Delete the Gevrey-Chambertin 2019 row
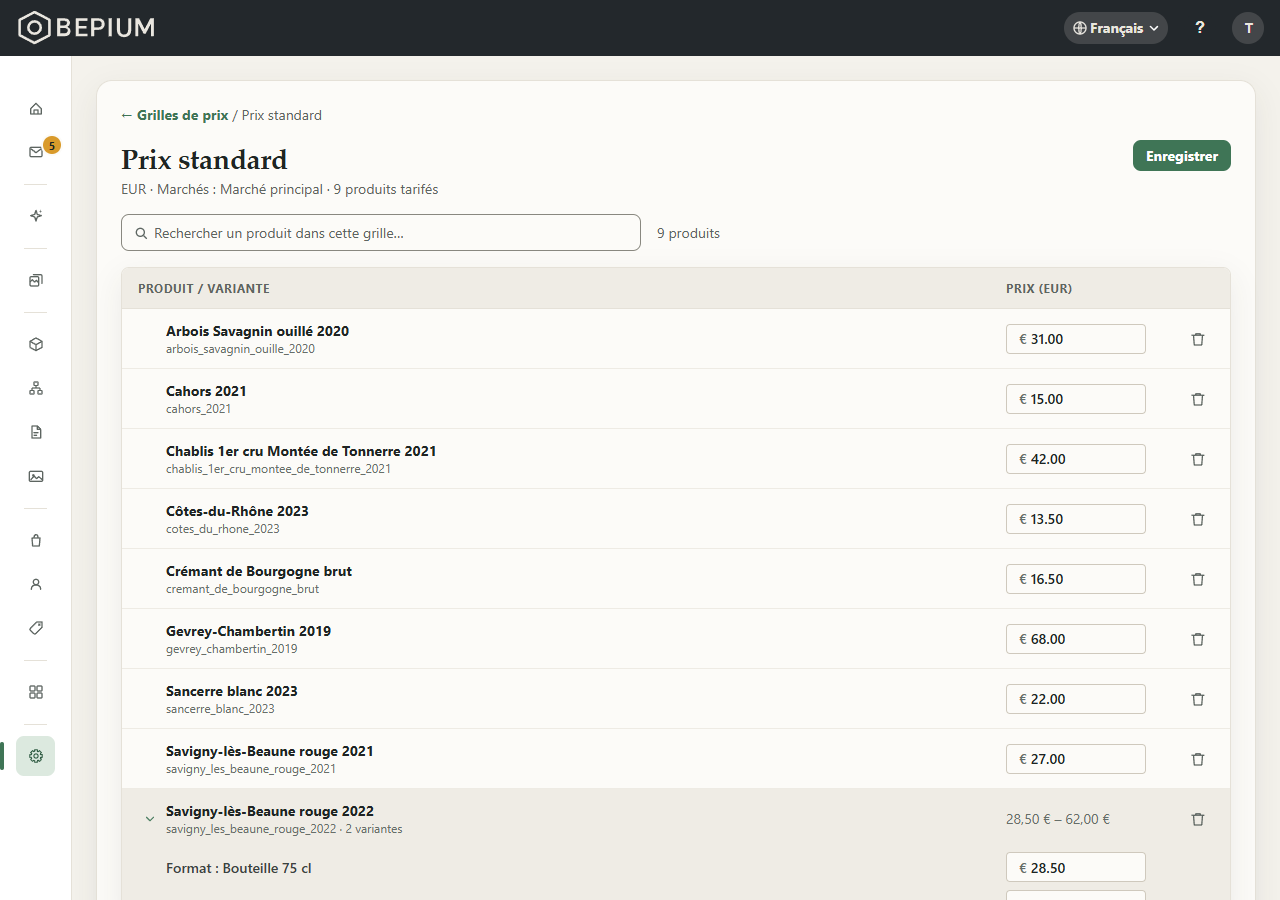The height and width of the screenshot is (900, 1280). [1198, 639]
